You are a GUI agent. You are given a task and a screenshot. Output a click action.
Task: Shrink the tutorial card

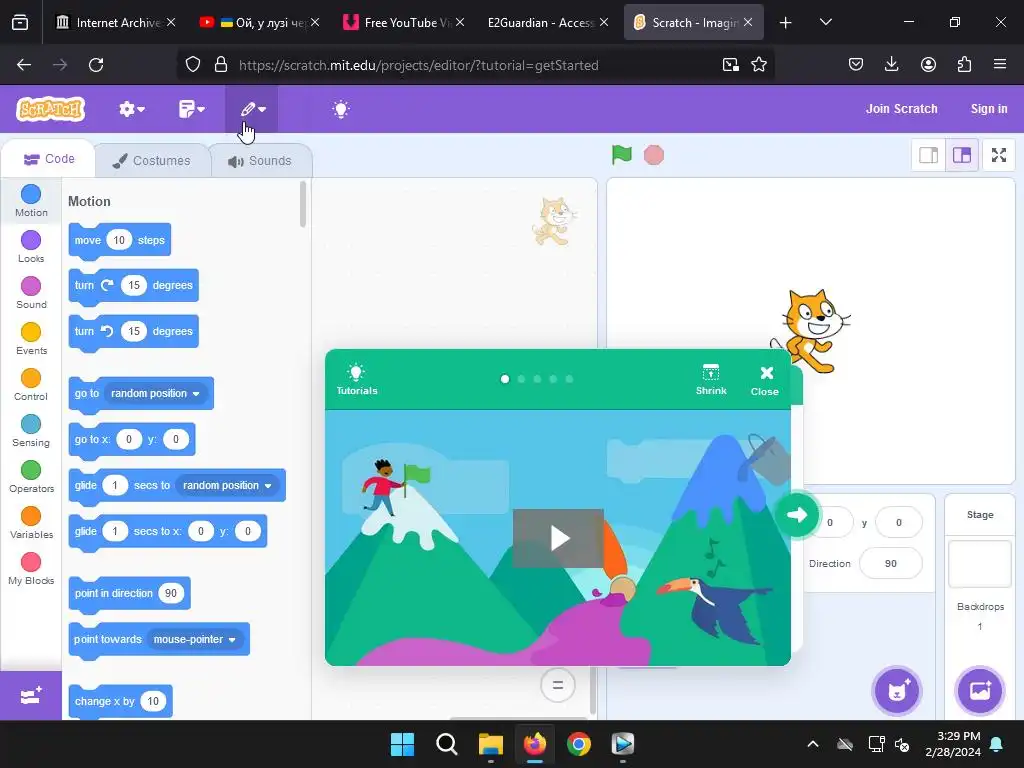click(x=711, y=379)
